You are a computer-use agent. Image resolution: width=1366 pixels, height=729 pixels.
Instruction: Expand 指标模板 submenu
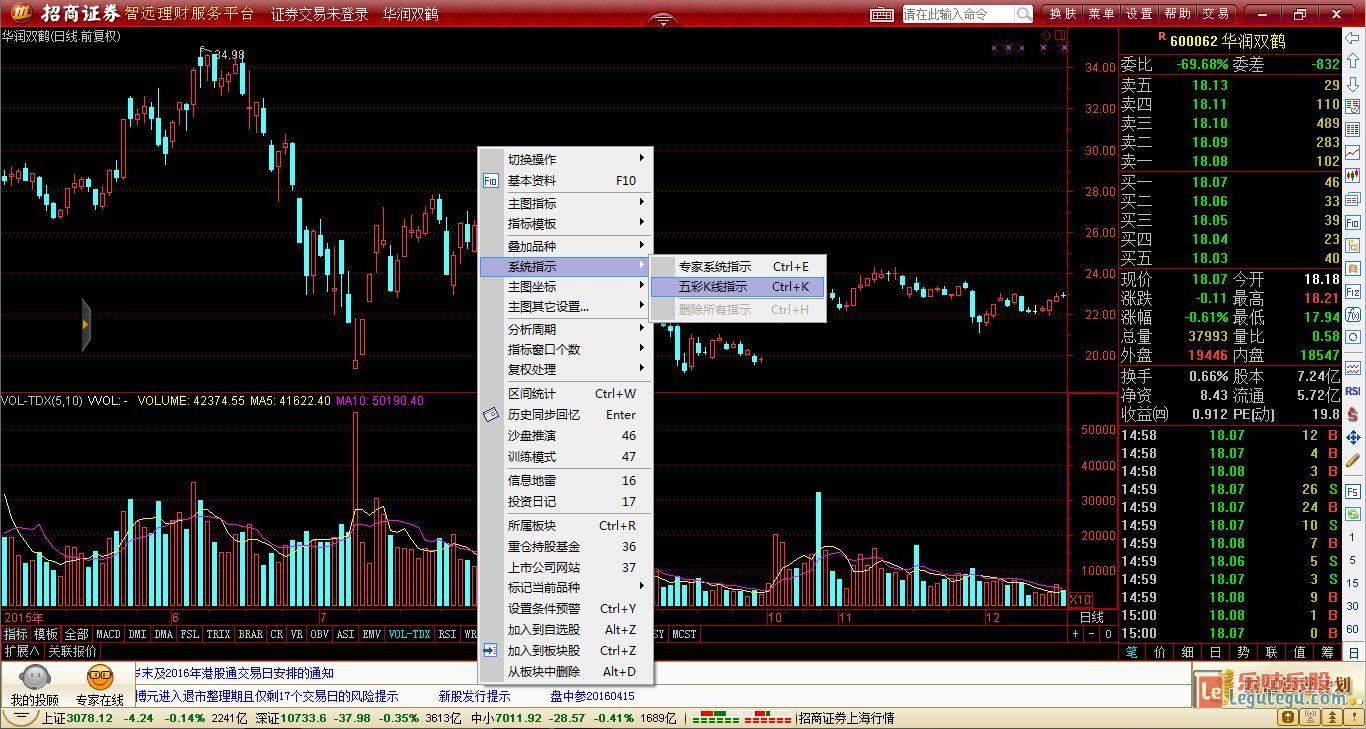pyautogui.click(x=566, y=223)
